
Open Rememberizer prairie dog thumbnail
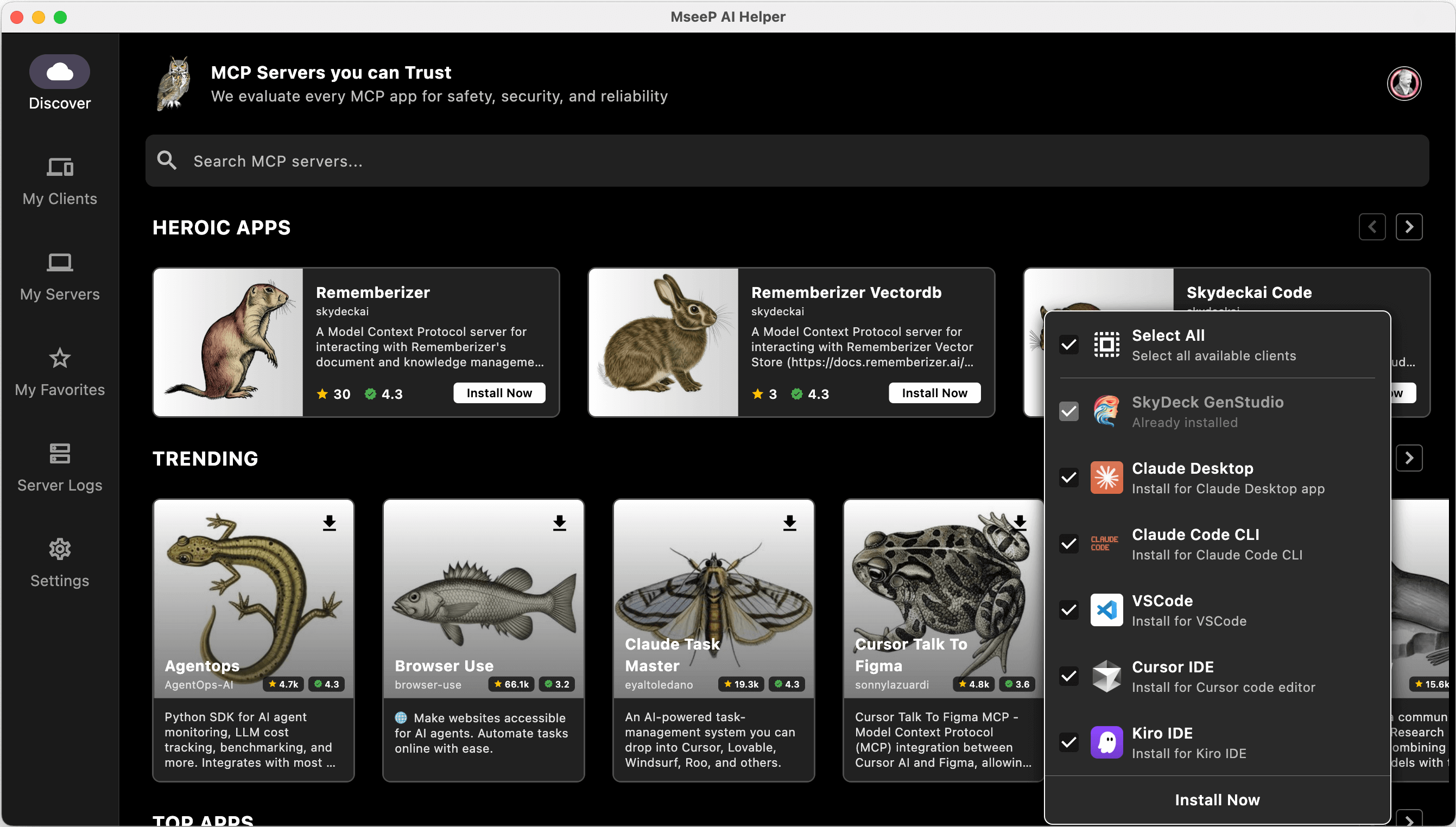click(229, 342)
